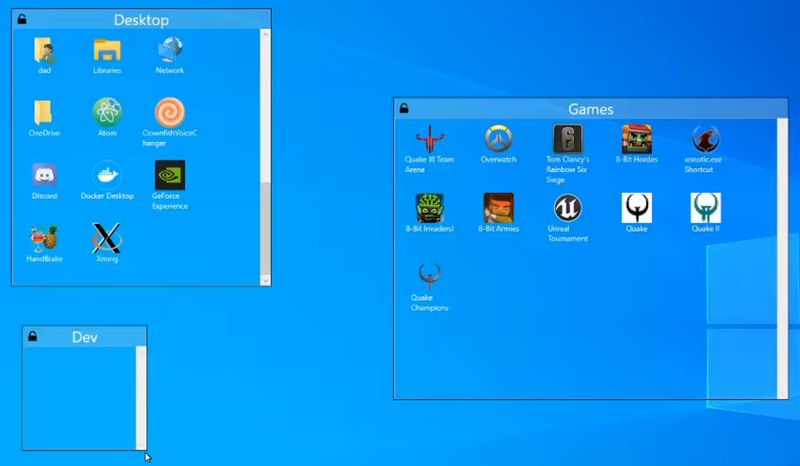800x466 pixels.
Task: Select the Quake II icon
Action: pyautogui.click(x=706, y=208)
